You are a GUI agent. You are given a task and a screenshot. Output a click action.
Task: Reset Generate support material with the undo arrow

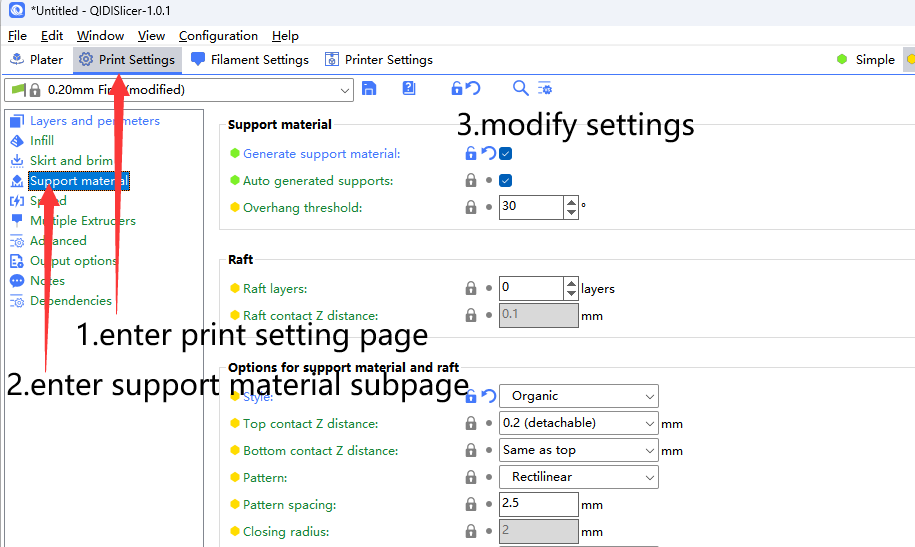(488, 154)
